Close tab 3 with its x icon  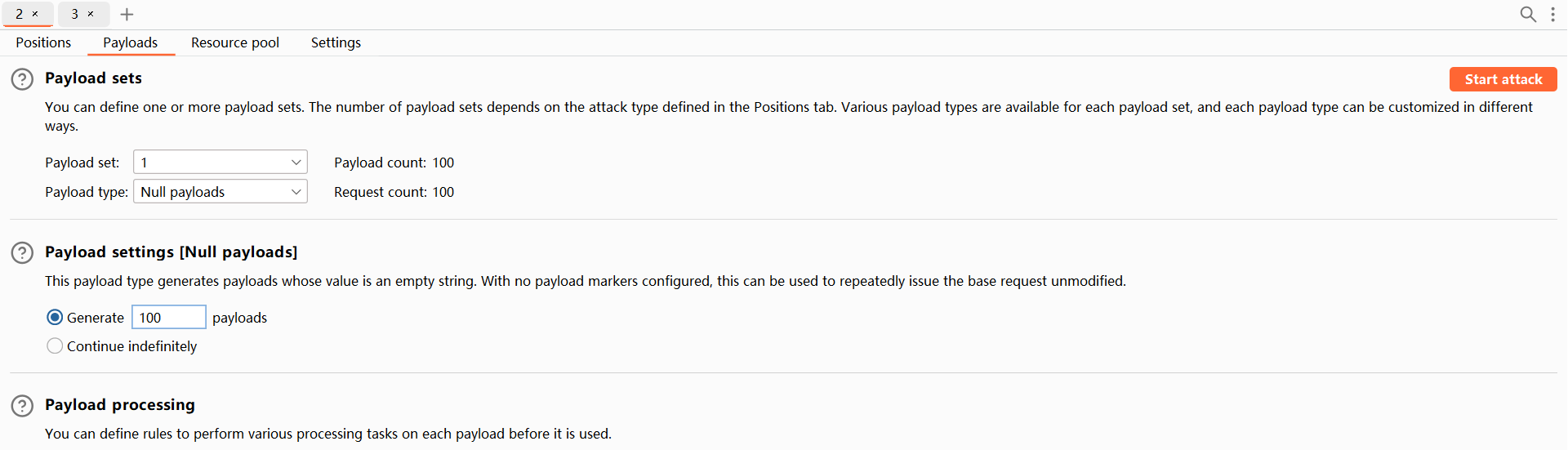pos(91,14)
